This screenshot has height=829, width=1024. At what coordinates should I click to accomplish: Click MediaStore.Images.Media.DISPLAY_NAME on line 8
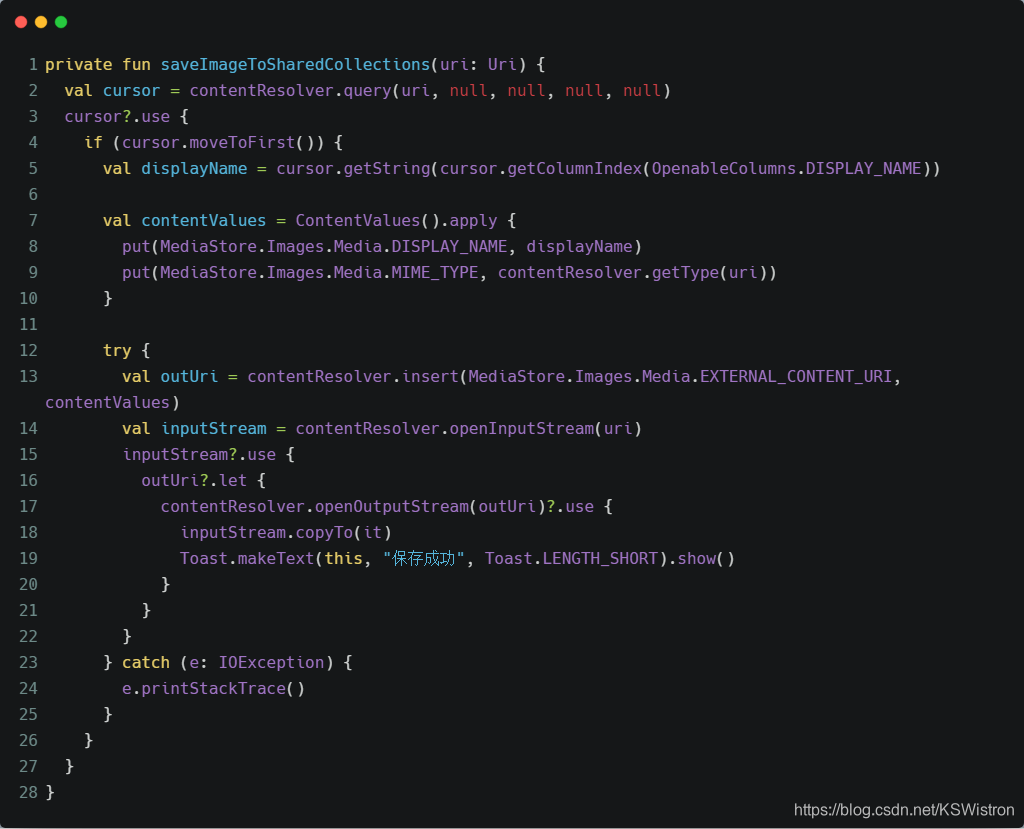point(334,247)
